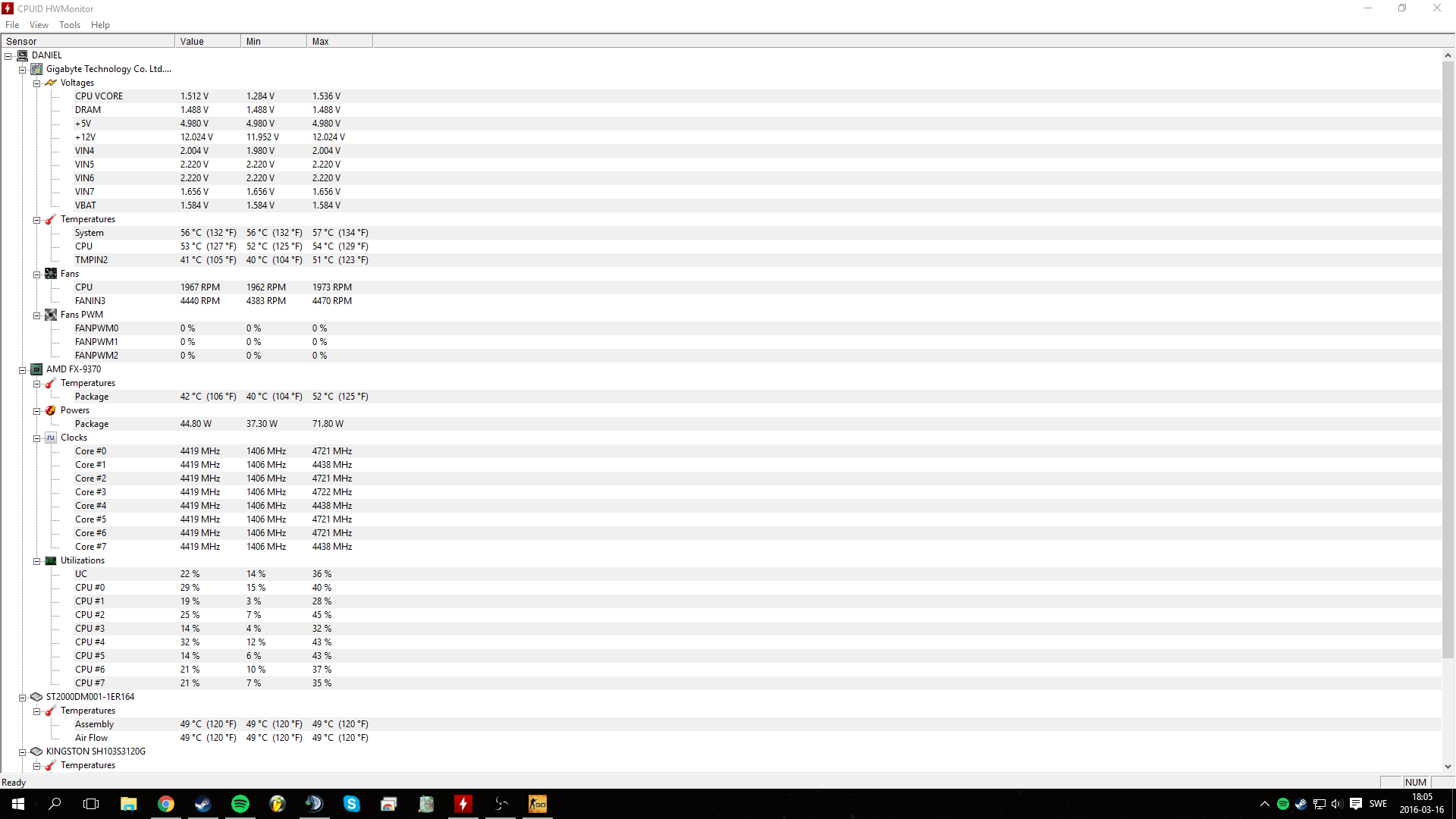Screen dimensions: 1456x819
Task: Click the Fans category icon
Action: tap(51, 274)
